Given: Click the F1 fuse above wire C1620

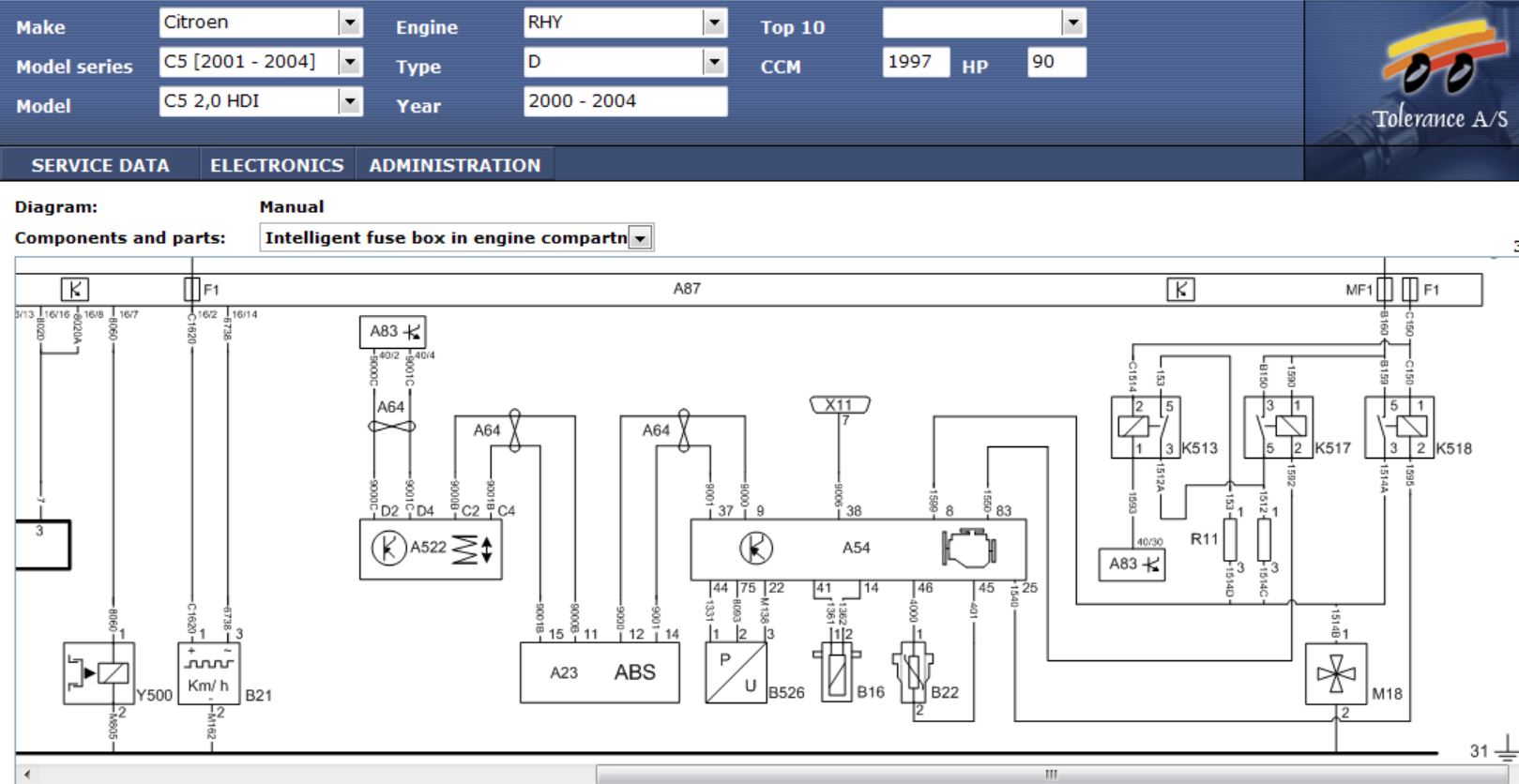Looking at the screenshot, I should 192,289.
